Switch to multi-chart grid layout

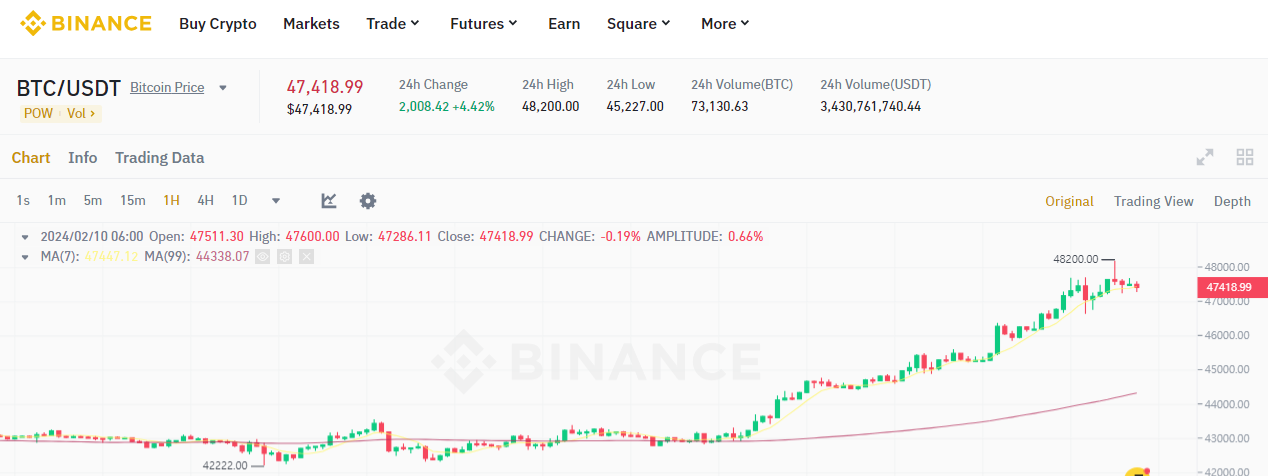tap(1245, 157)
